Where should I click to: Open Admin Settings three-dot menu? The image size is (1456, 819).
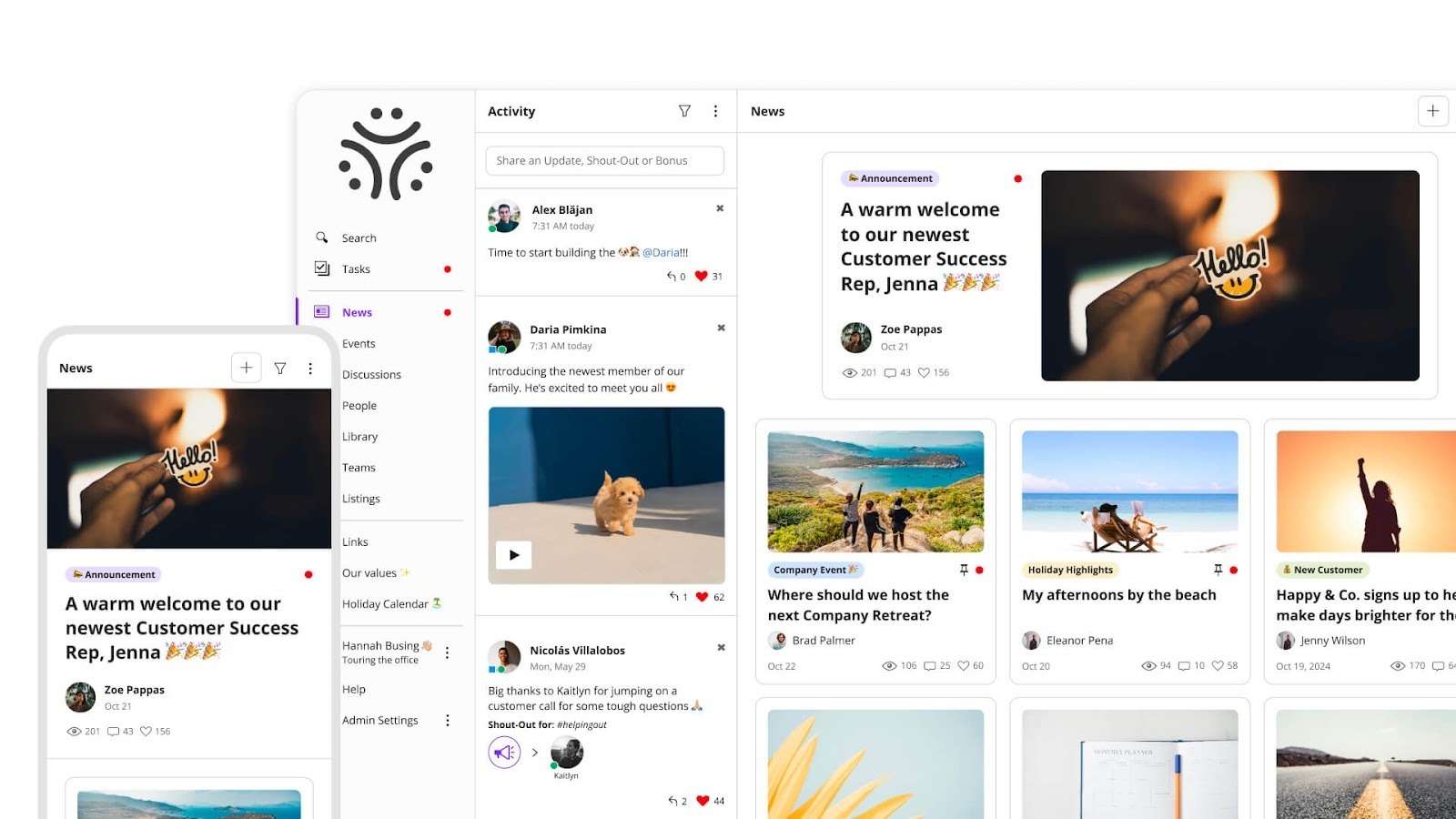pyautogui.click(x=447, y=721)
